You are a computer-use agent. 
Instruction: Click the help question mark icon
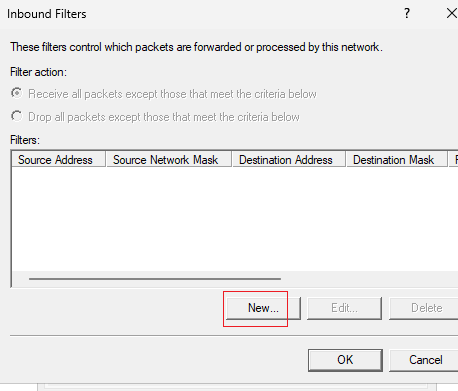(407, 14)
